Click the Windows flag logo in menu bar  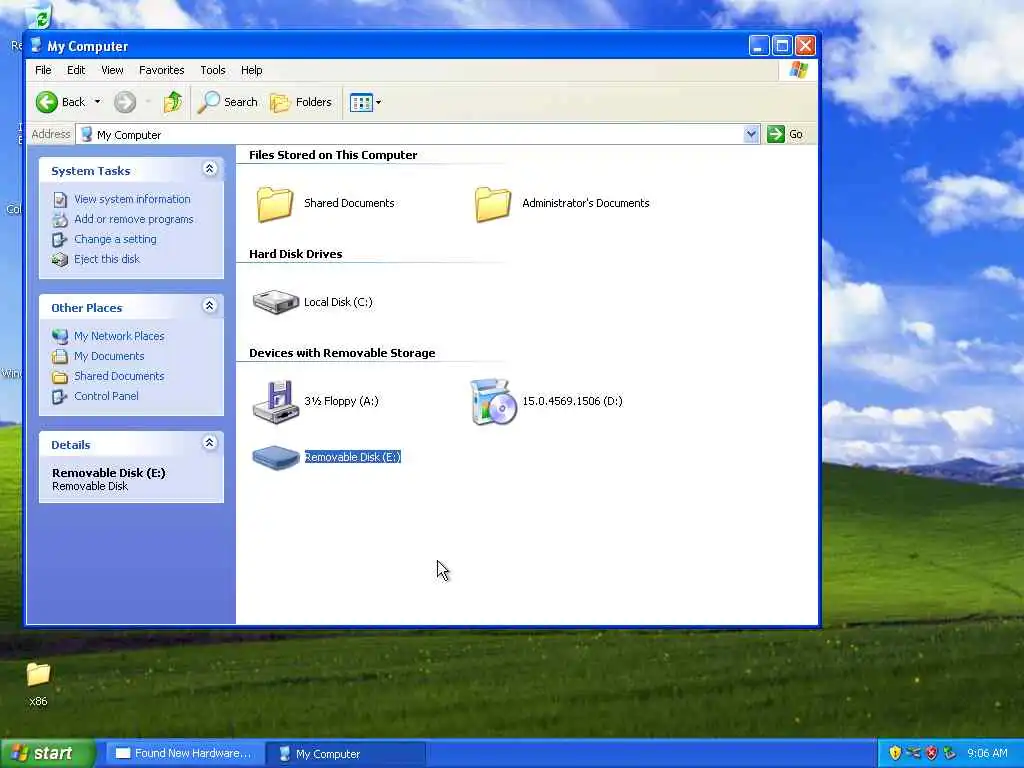tap(798, 70)
